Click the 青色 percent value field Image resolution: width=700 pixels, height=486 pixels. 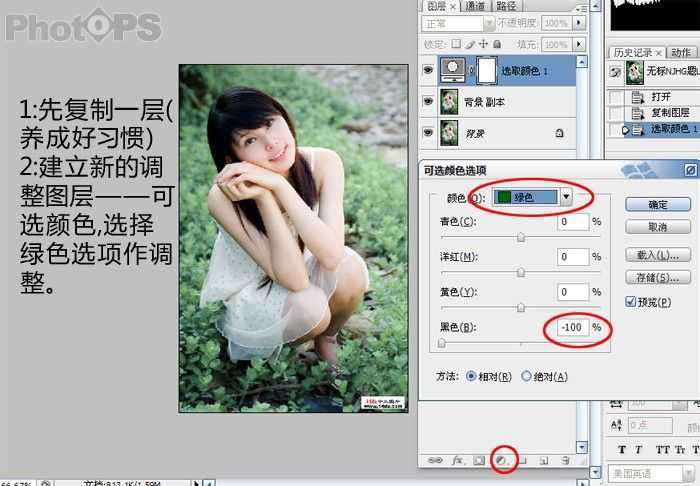pyautogui.click(x=573, y=221)
